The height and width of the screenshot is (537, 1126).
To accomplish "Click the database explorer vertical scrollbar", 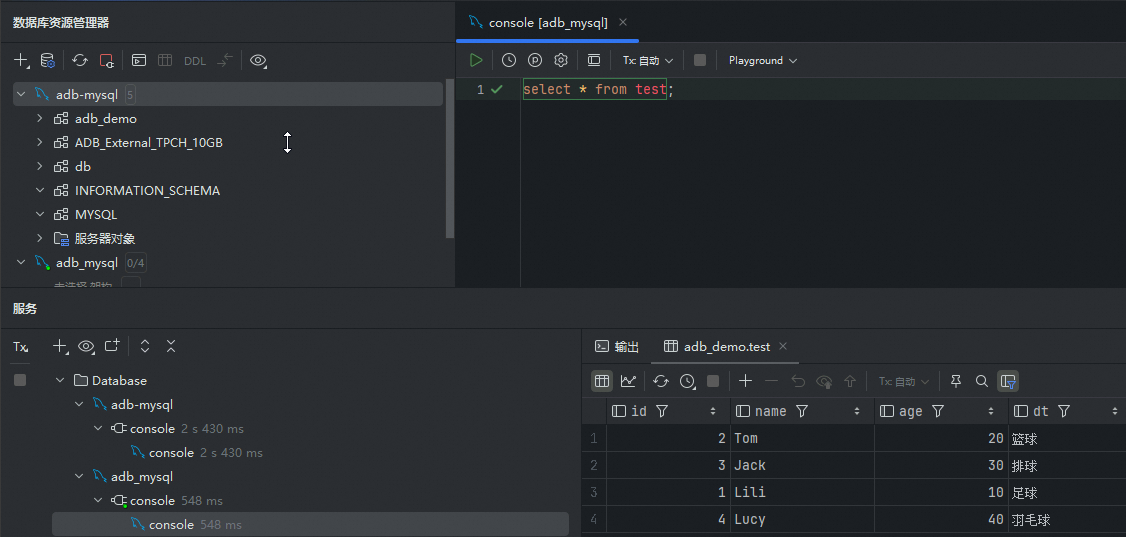I will 450,158.
